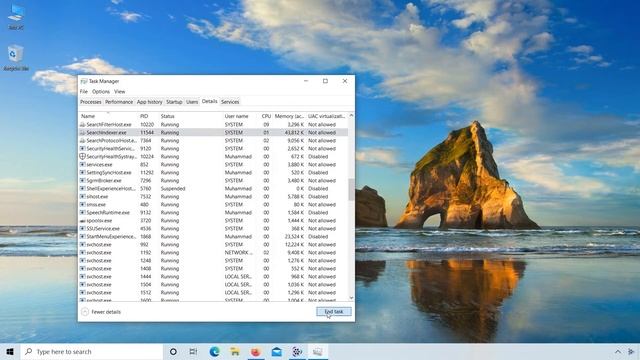
Task: Click the SpeechRuntime.exe process icon
Action: point(82,213)
